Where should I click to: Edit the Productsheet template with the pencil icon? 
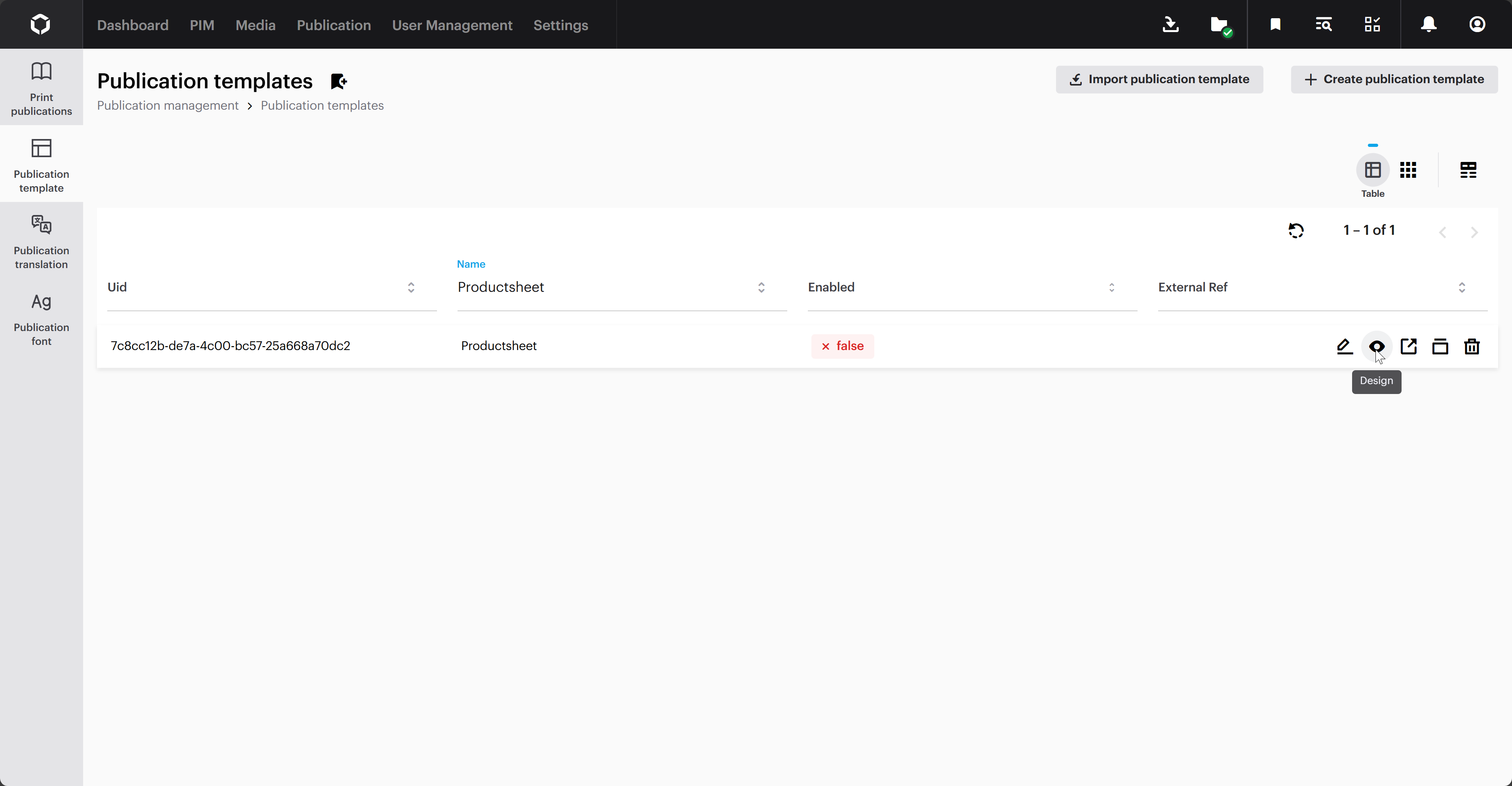(1344, 346)
